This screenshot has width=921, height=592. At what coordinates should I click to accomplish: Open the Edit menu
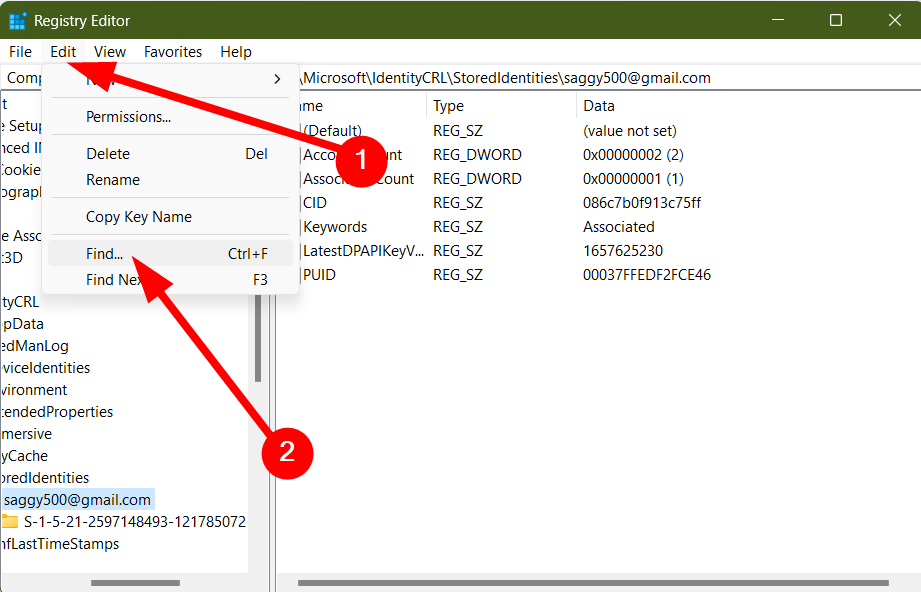(x=63, y=52)
